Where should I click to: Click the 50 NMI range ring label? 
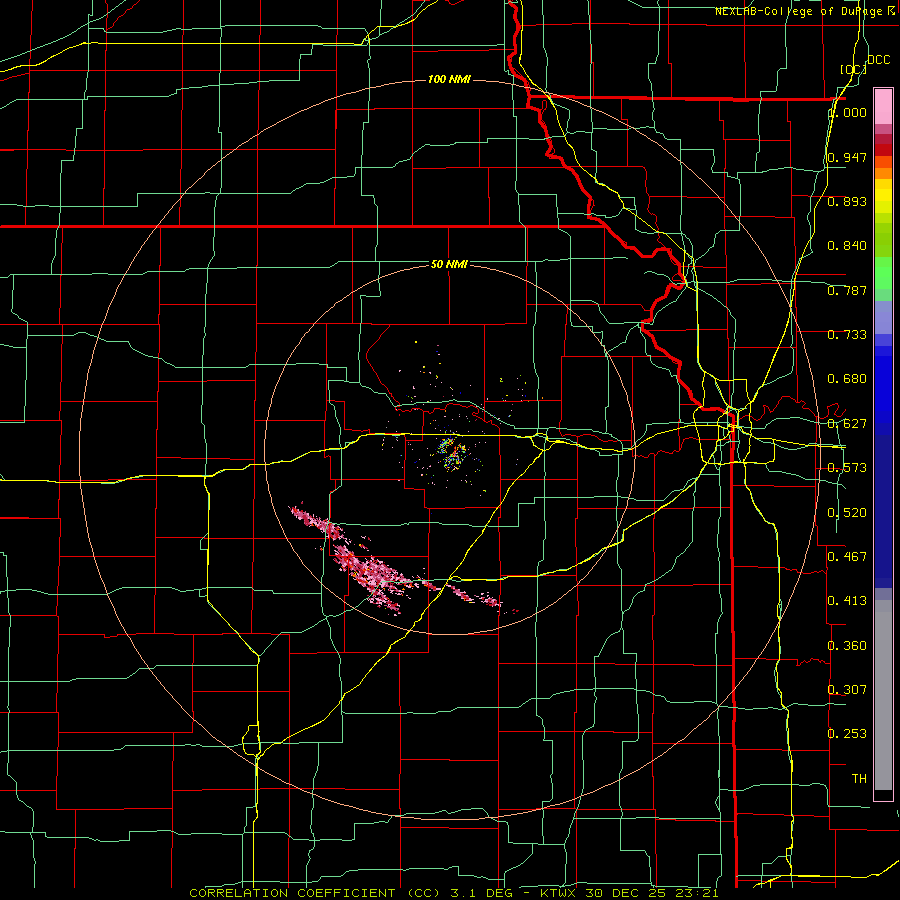449,264
